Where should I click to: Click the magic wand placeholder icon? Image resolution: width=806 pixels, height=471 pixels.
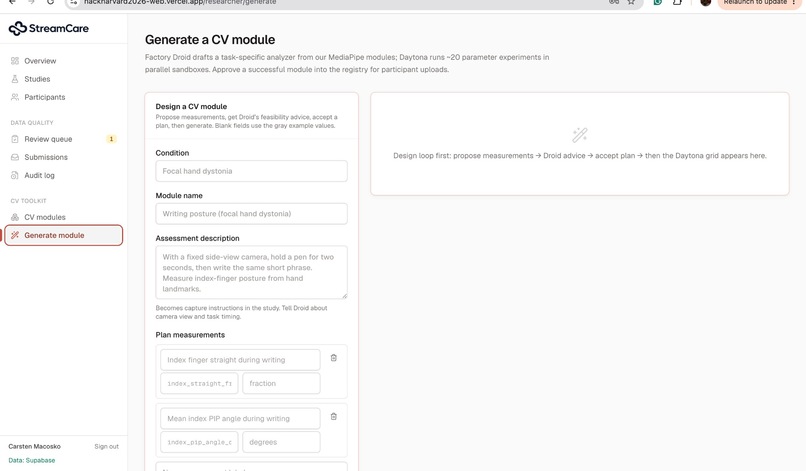coord(580,135)
